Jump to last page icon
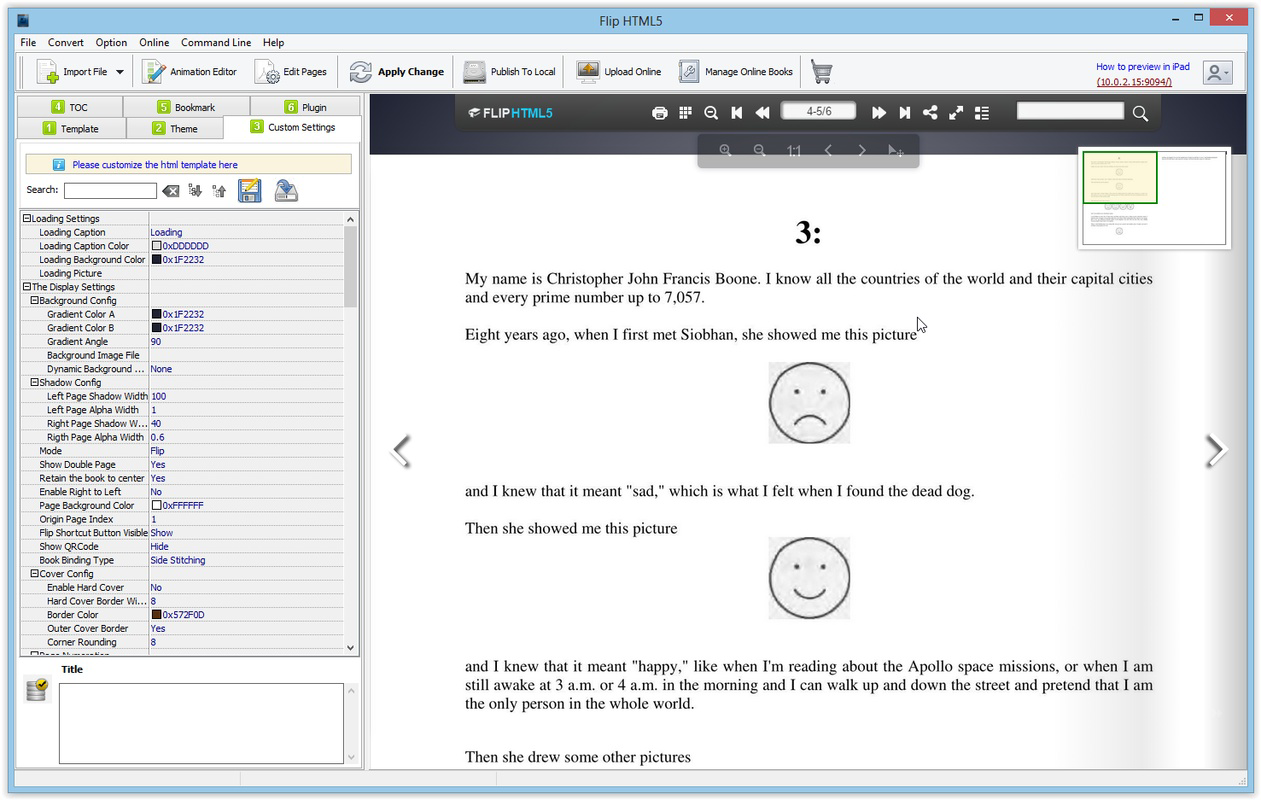 [x=904, y=113]
